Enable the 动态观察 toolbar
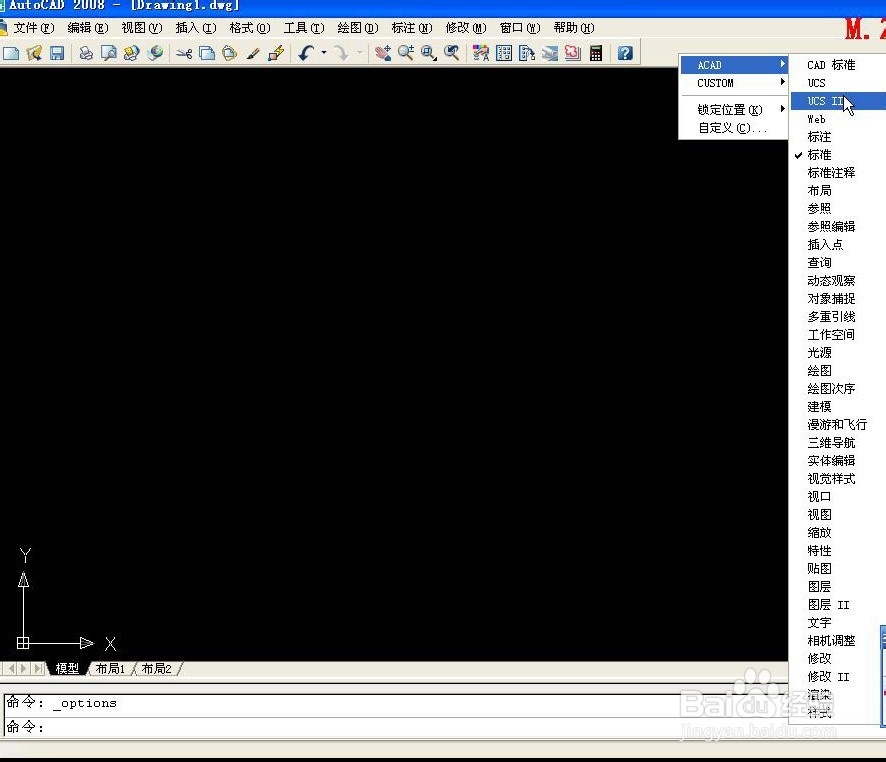The height and width of the screenshot is (762, 886). coord(837,281)
